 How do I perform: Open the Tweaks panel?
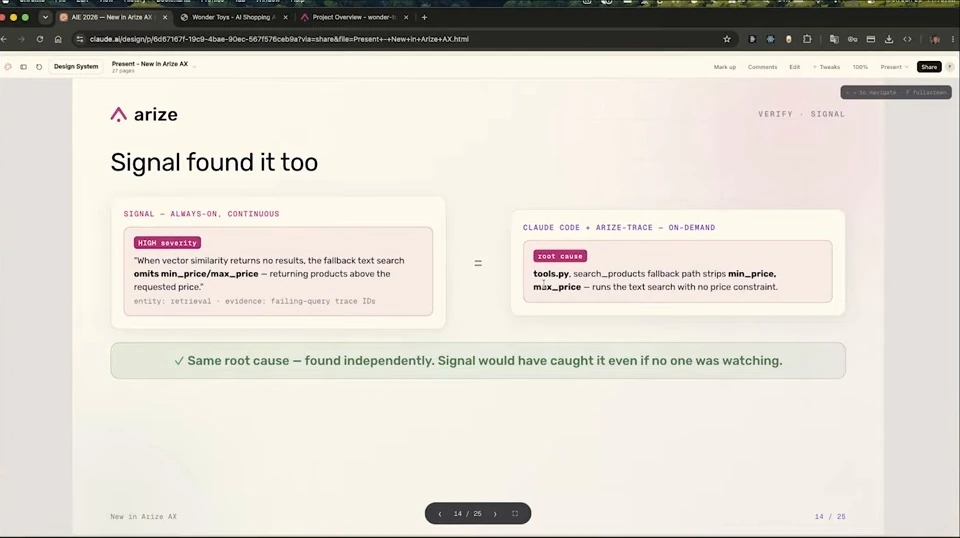point(827,67)
